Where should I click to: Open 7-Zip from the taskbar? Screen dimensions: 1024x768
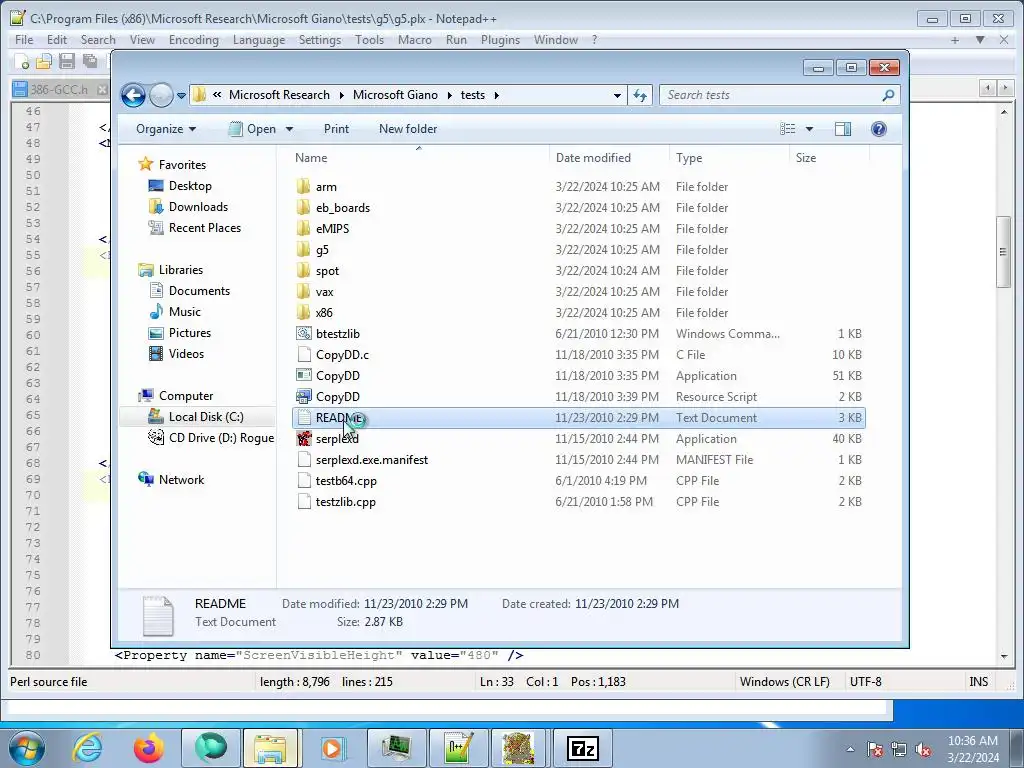click(583, 748)
